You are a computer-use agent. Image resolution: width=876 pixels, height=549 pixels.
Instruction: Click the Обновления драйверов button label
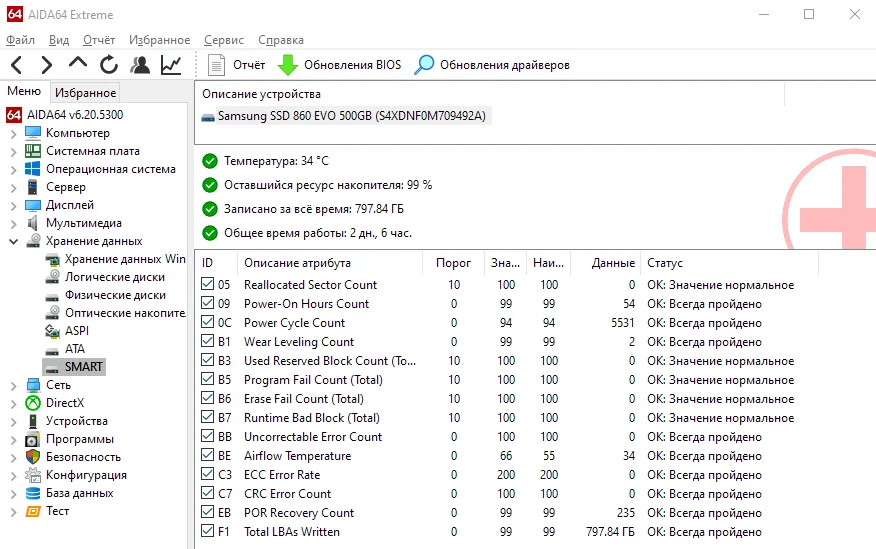pyautogui.click(x=504, y=65)
